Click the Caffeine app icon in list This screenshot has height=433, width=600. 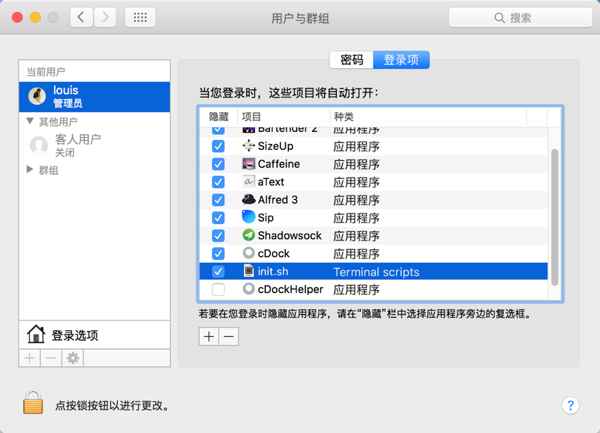click(x=249, y=164)
